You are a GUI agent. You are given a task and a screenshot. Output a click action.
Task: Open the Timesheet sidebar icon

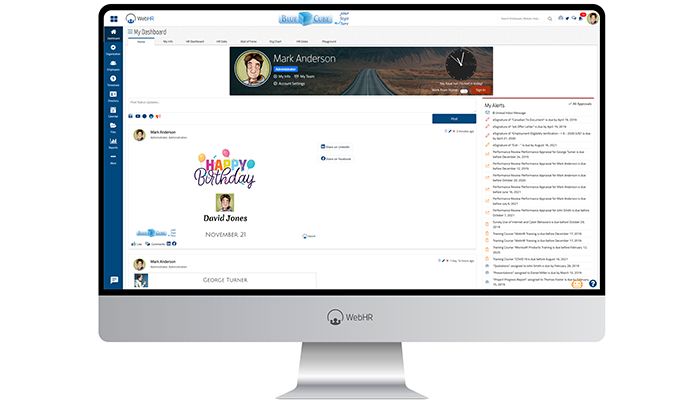coord(113,81)
